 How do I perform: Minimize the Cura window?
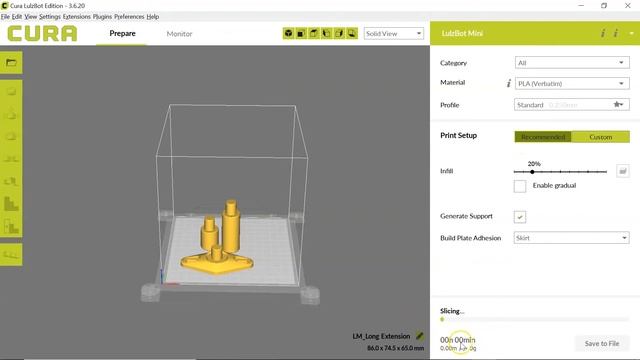(581, 6)
